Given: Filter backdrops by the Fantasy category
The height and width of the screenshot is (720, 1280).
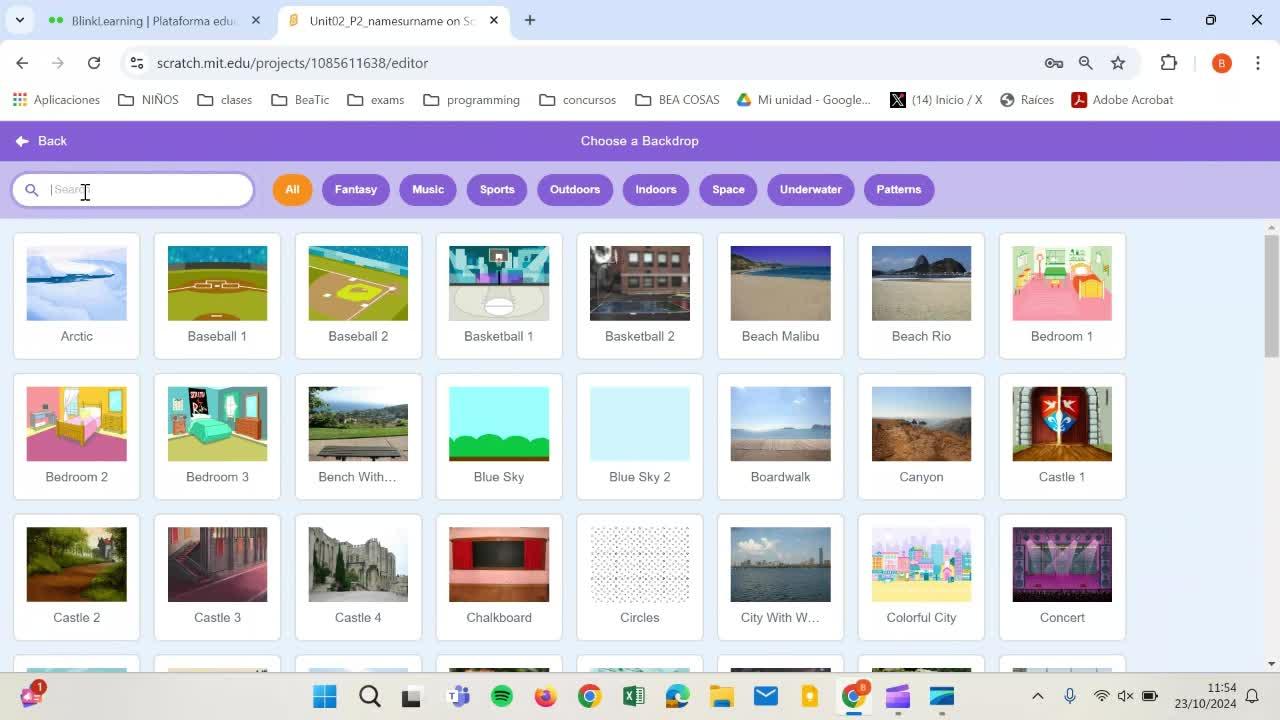Looking at the screenshot, I should 355,189.
